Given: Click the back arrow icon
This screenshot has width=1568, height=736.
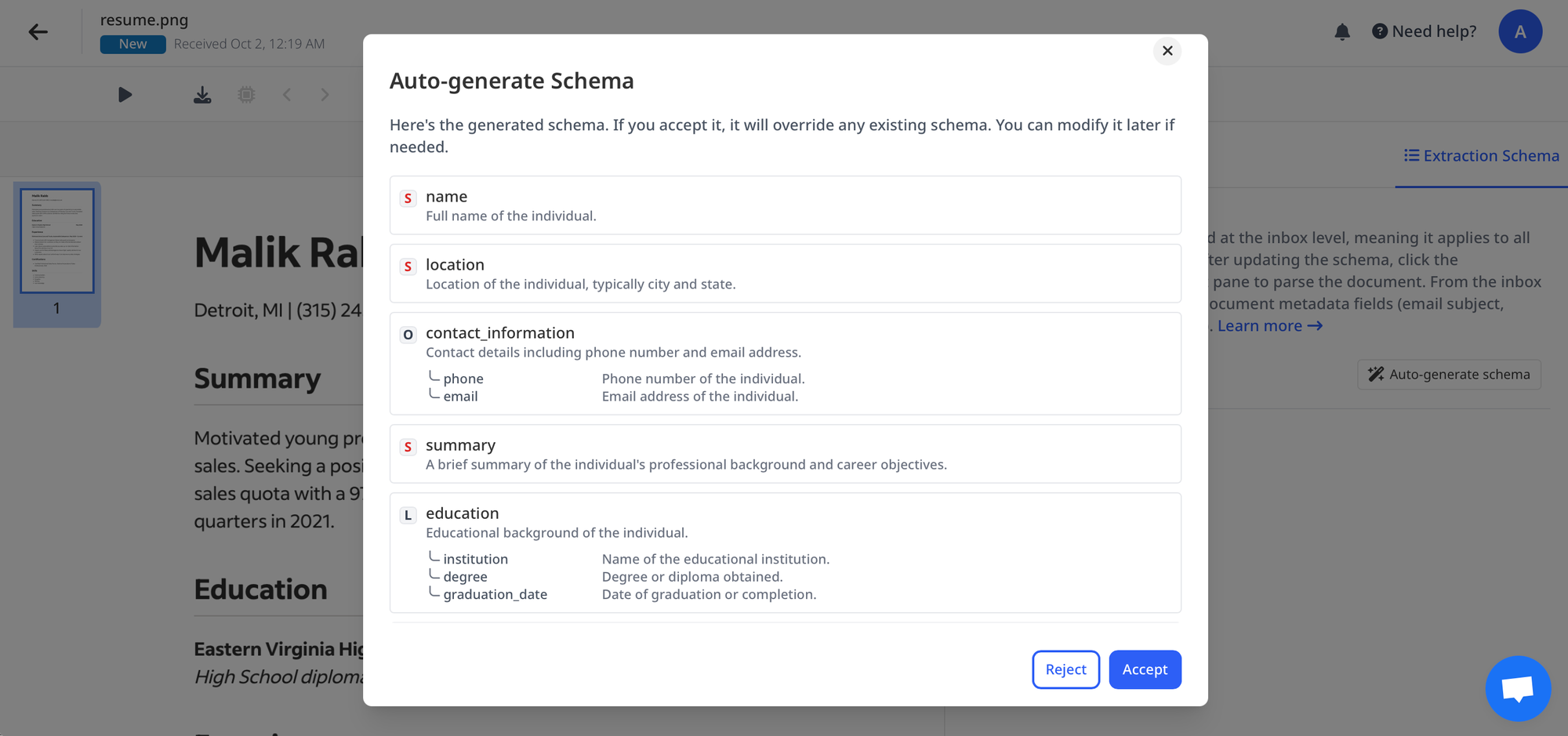Looking at the screenshot, I should pos(38,32).
